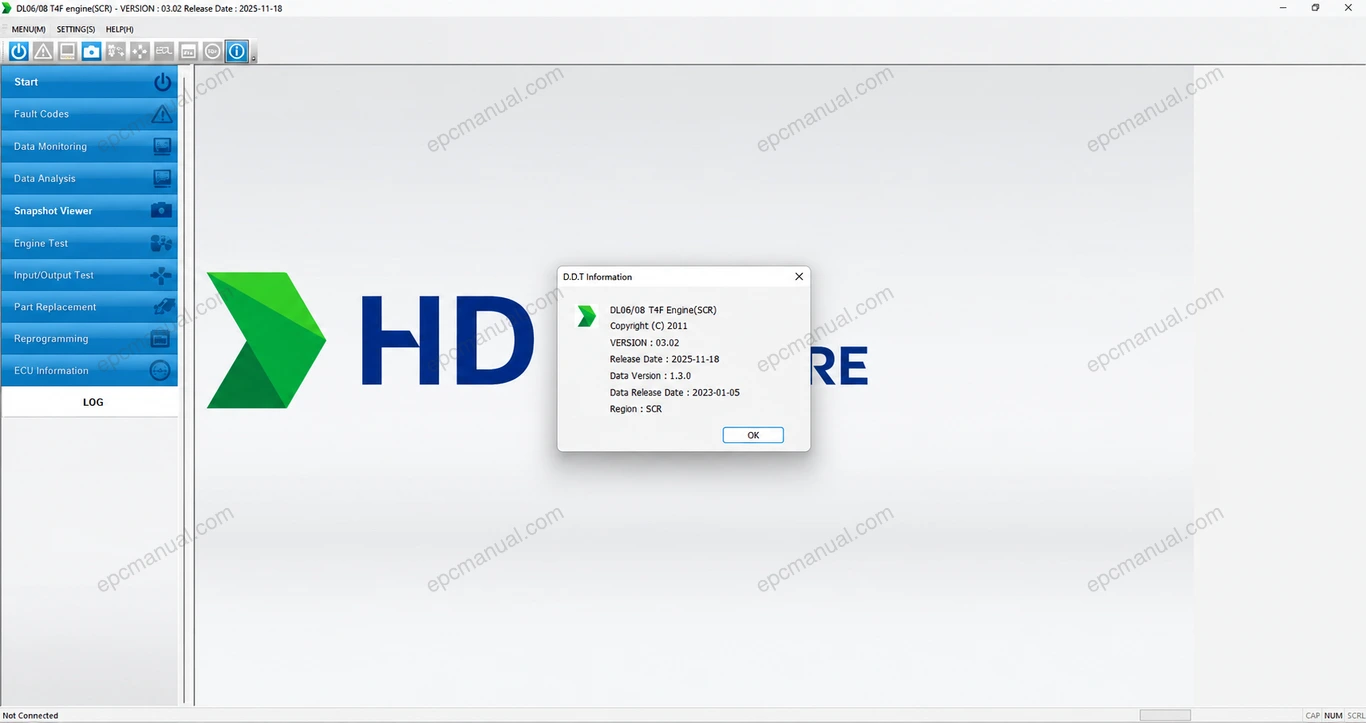Click the EOL toolbar icon

pos(164,51)
